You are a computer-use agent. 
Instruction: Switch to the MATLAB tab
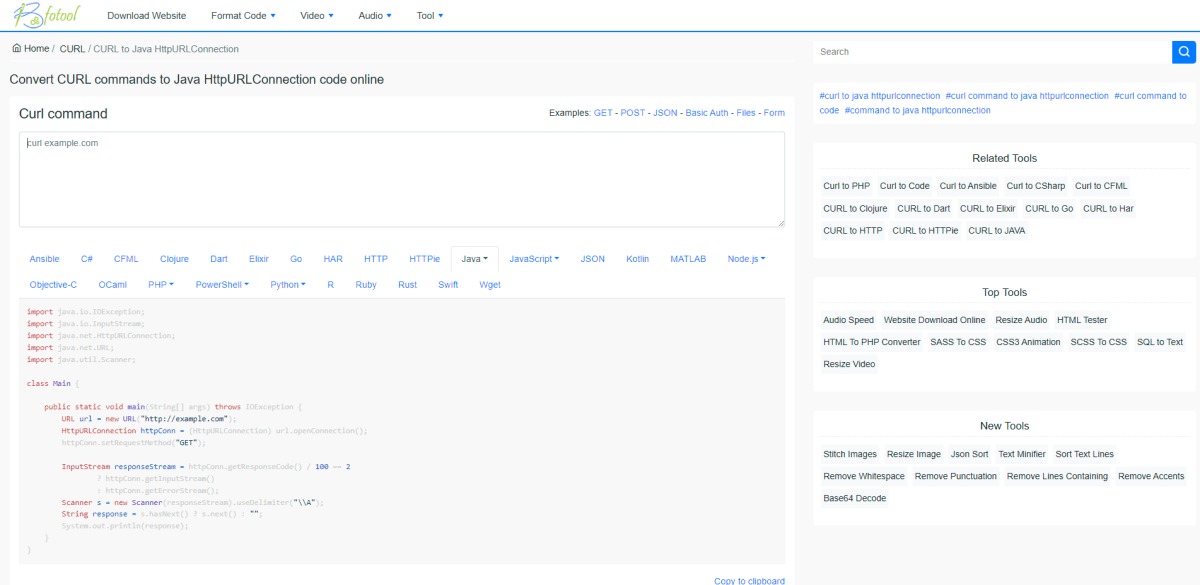point(688,259)
